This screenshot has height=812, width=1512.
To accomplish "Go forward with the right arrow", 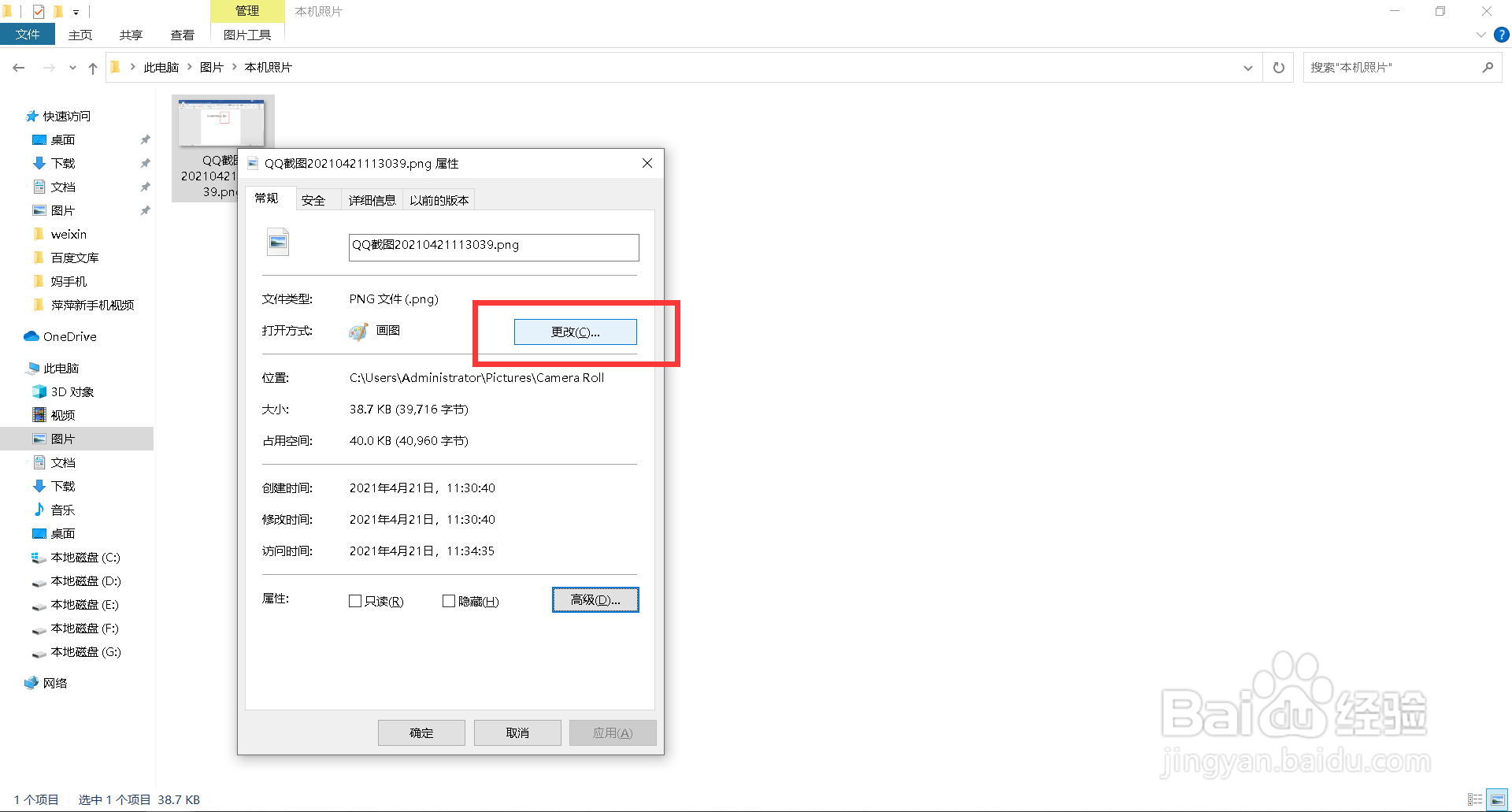I will tap(49, 68).
